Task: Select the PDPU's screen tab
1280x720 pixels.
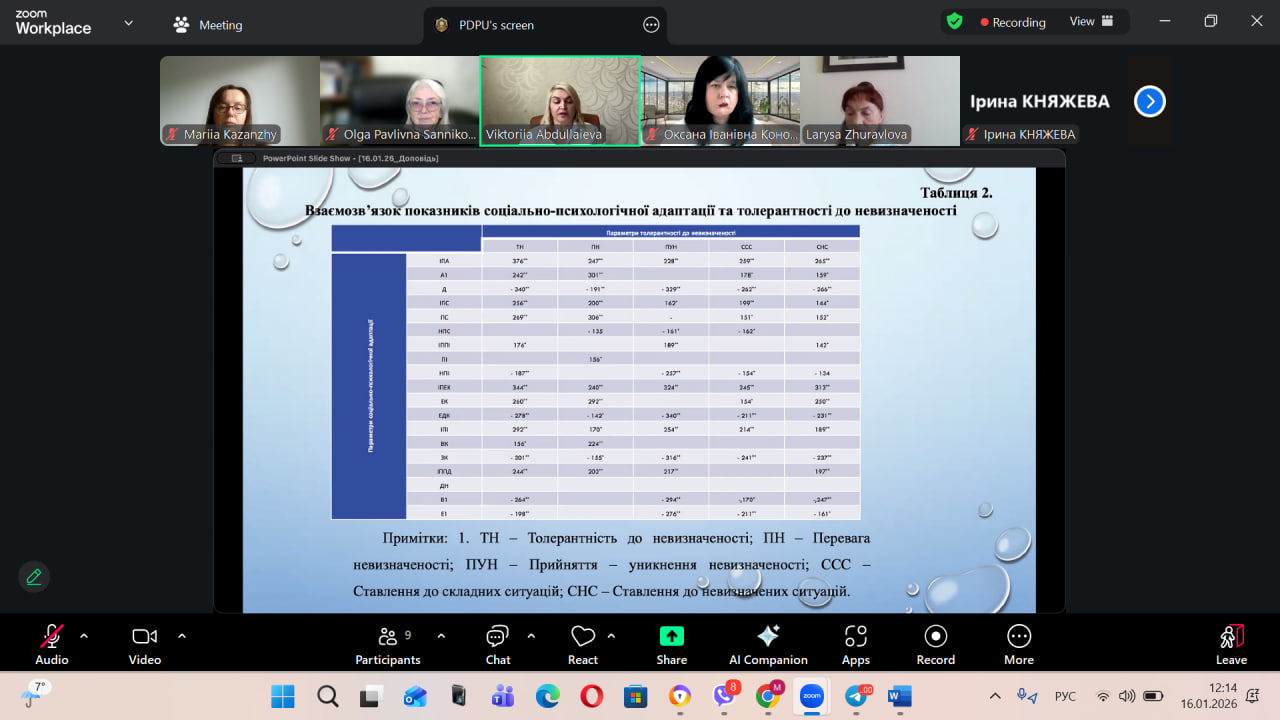Action: tap(496, 25)
